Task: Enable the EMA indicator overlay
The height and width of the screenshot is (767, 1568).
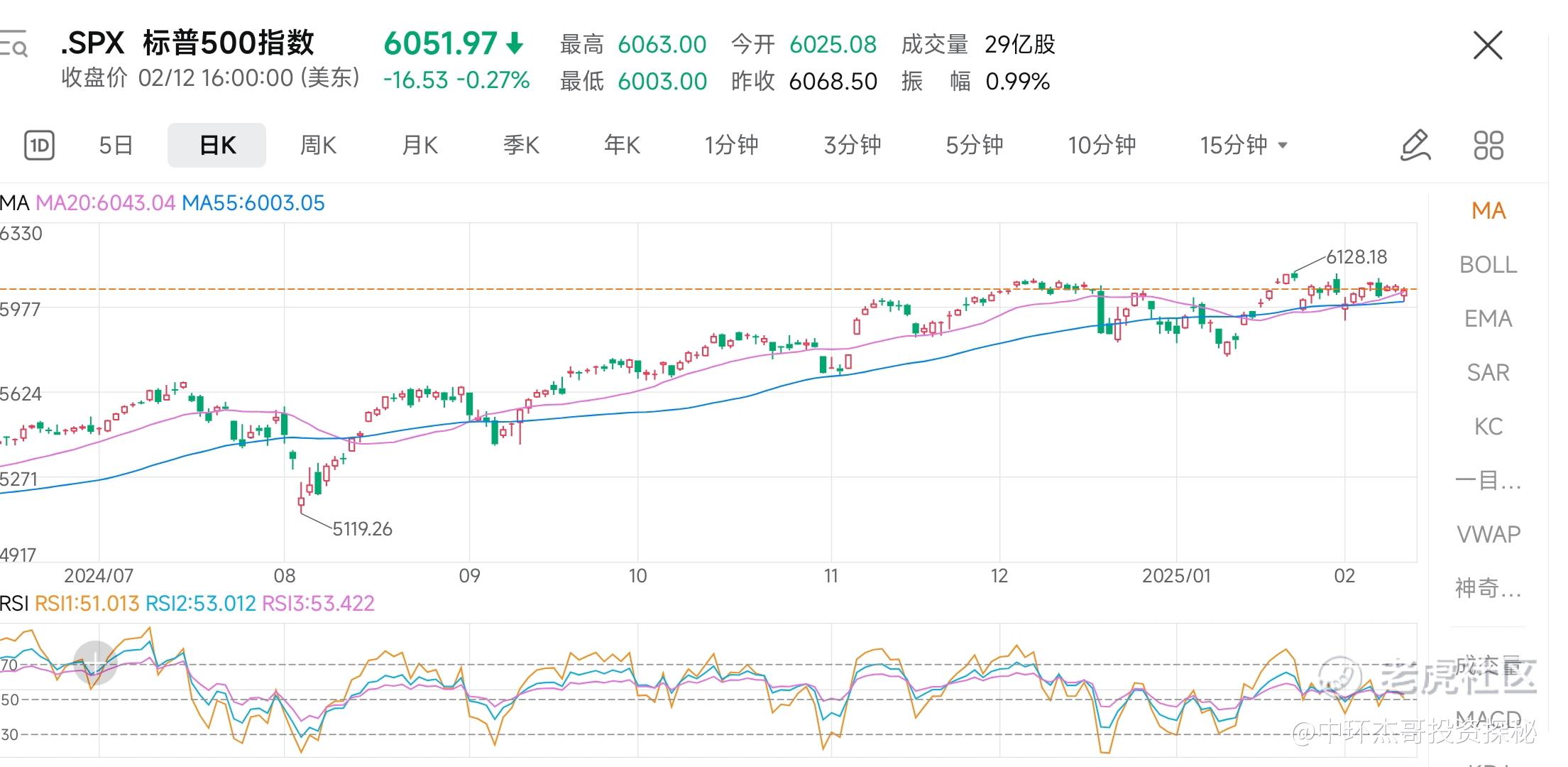Action: click(1488, 319)
